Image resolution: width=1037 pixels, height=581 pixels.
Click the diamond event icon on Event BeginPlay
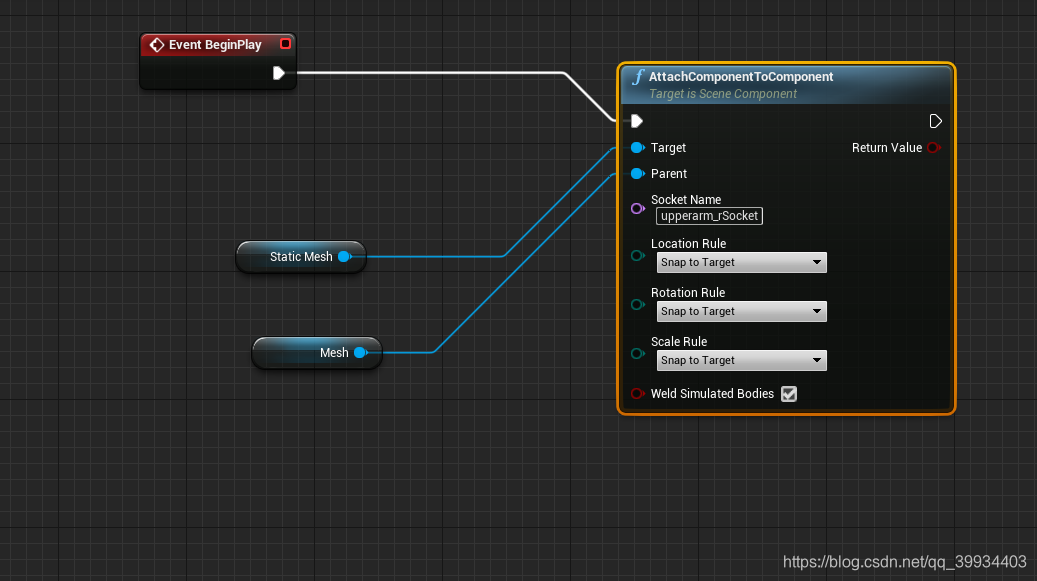[157, 44]
